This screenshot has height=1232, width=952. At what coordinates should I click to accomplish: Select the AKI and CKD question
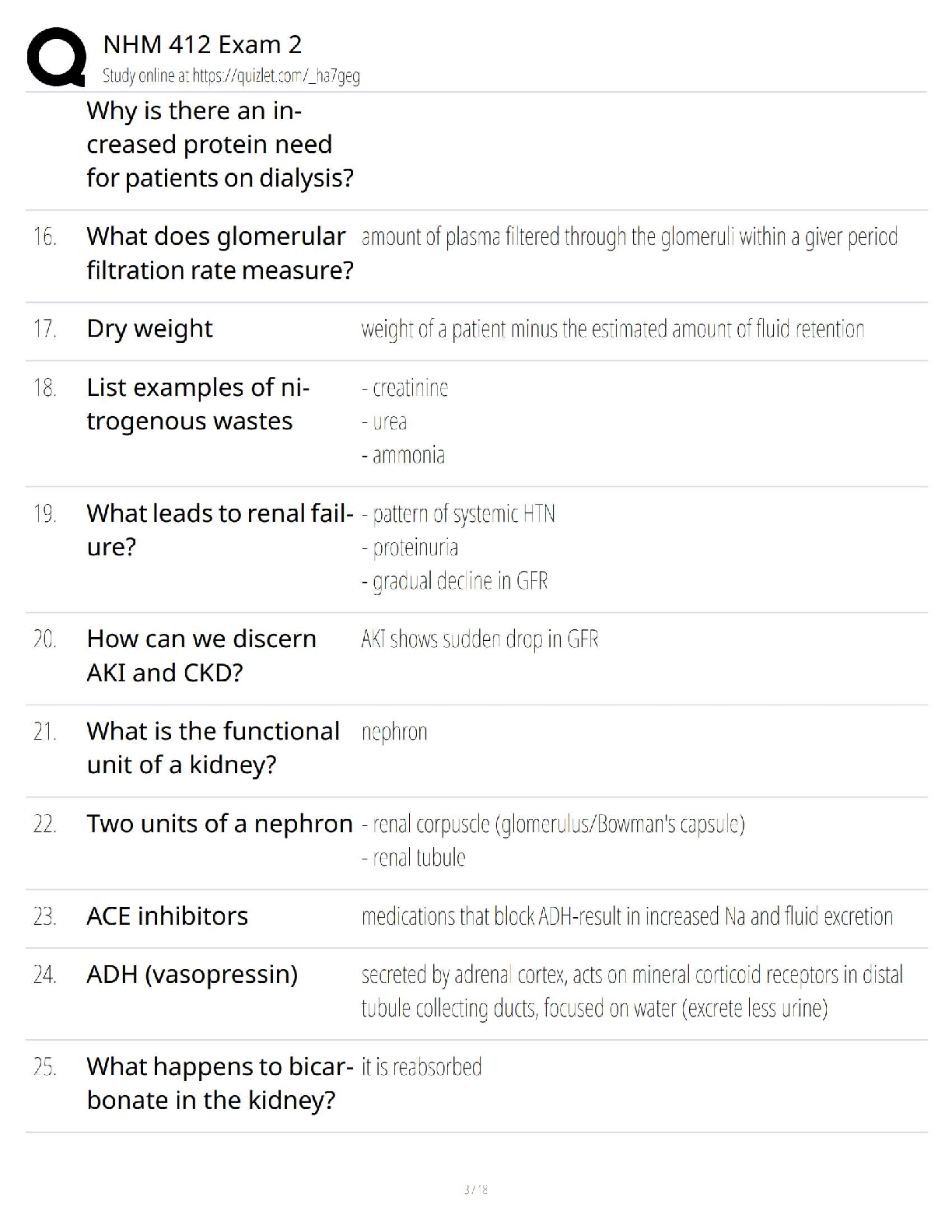pyautogui.click(x=201, y=656)
